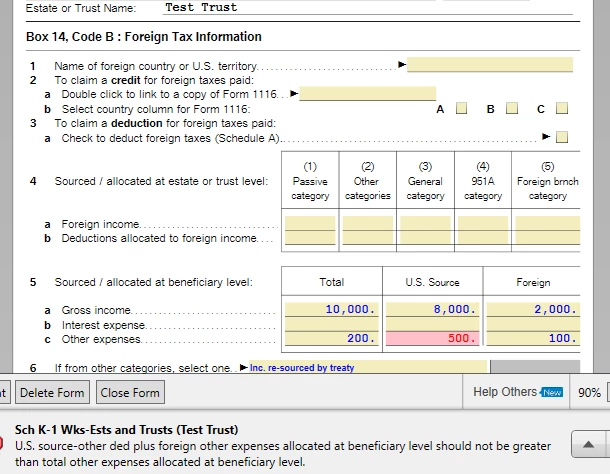Click Foreign income 951A category field

(483, 223)
